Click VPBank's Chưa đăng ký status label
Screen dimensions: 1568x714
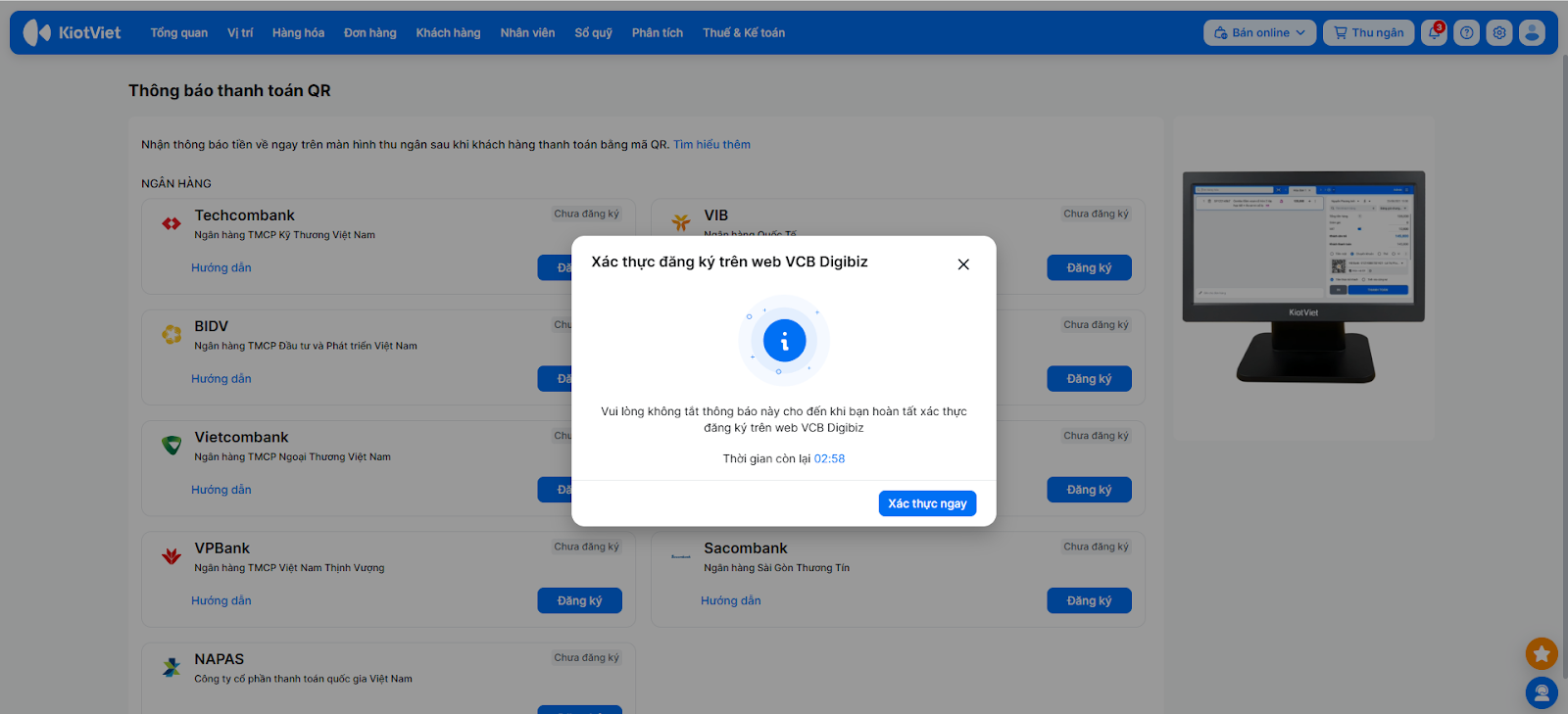(587, 547)
